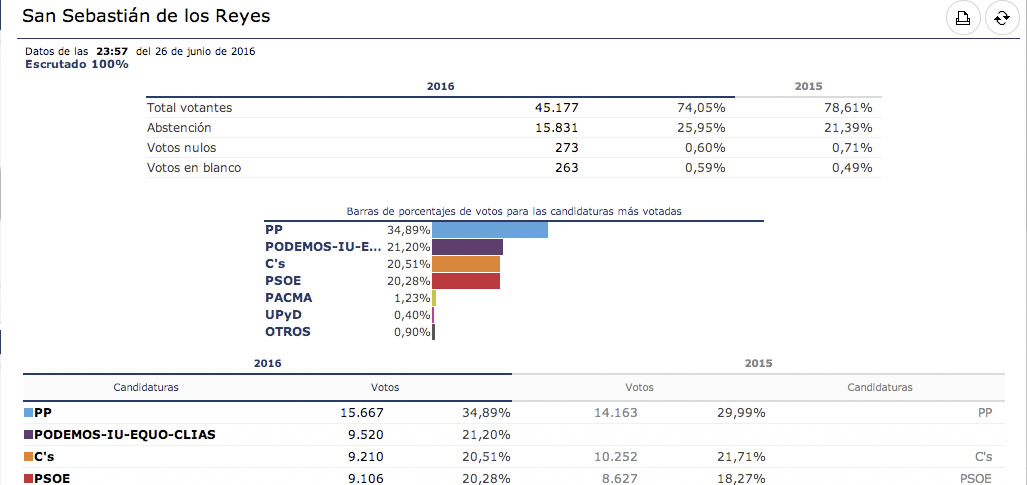This screenshot has width=1027, height=485.
Task: Click the Escrutado 100% status text
Action: [77, 64]
